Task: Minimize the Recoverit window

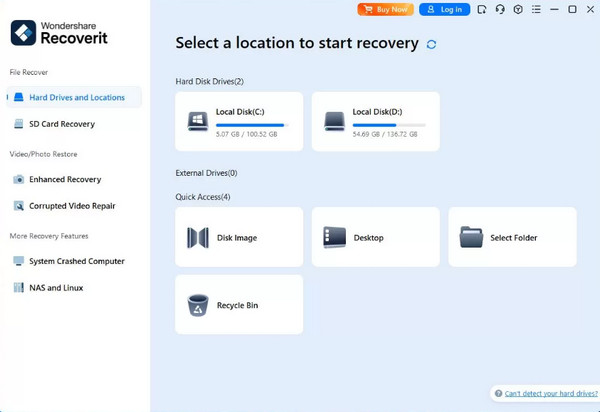Action: click(x=554, y=9)
